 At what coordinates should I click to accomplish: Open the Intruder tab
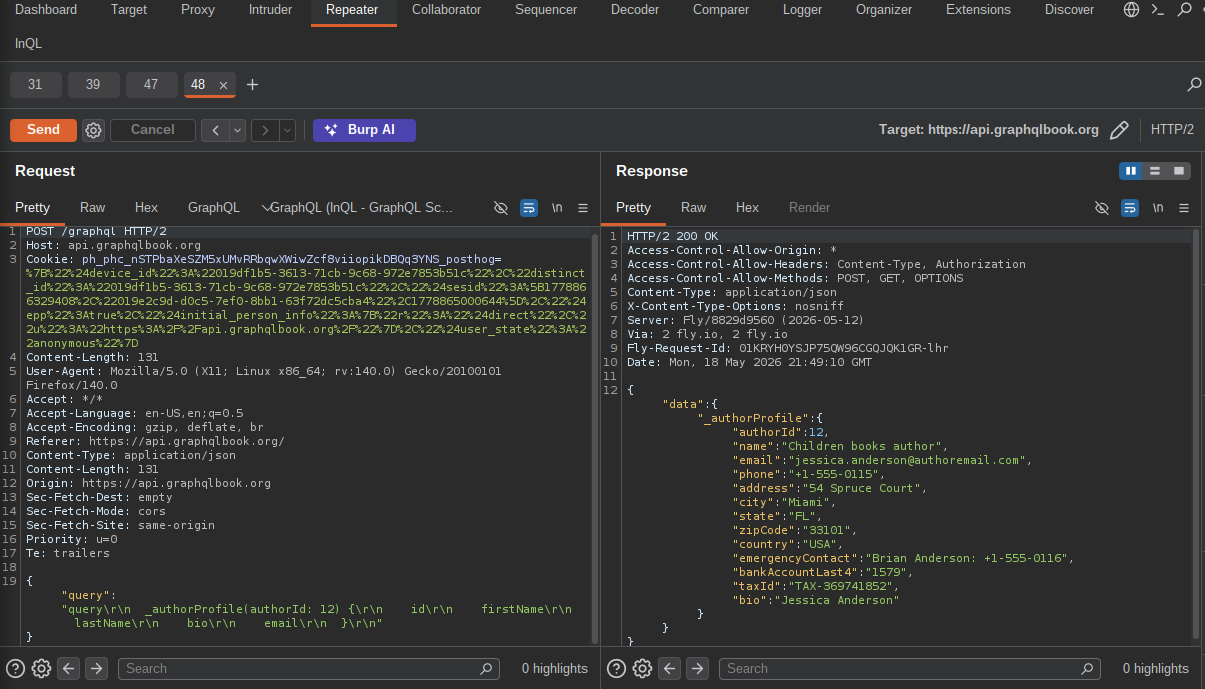click(270, 10)
